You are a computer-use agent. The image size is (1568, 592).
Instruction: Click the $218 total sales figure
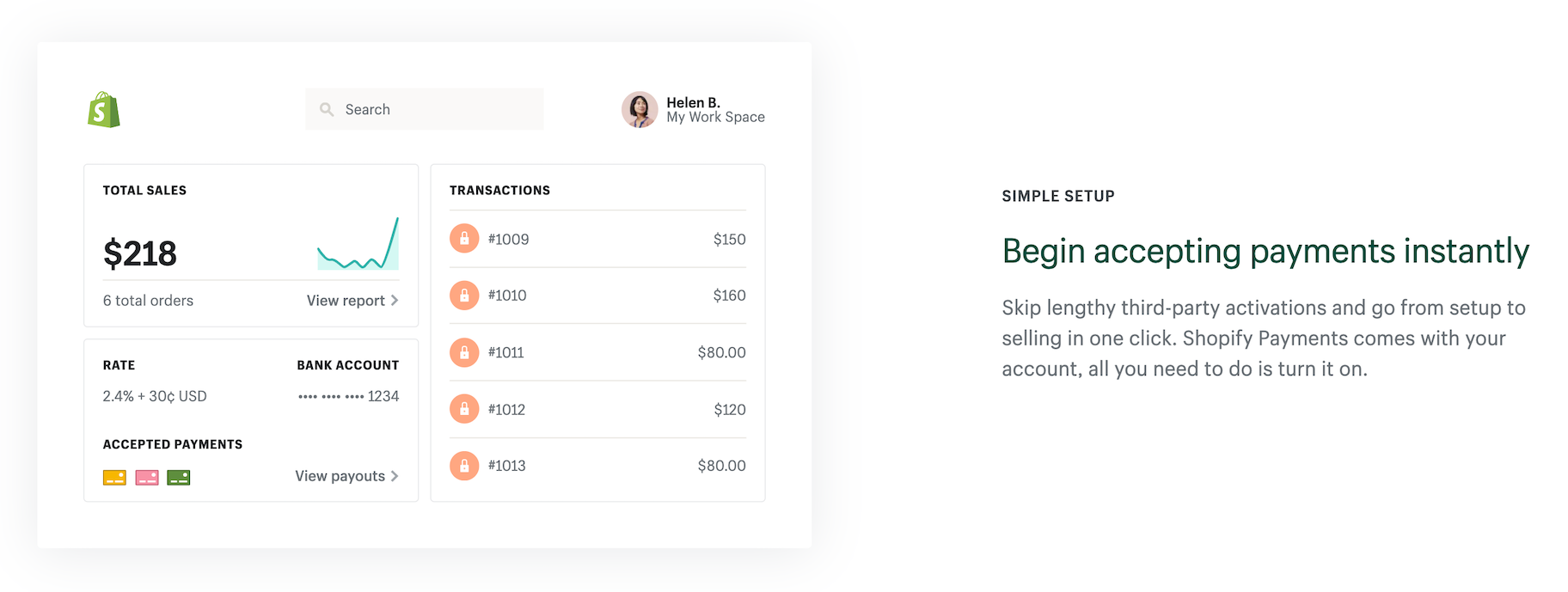tap(140, 253)
